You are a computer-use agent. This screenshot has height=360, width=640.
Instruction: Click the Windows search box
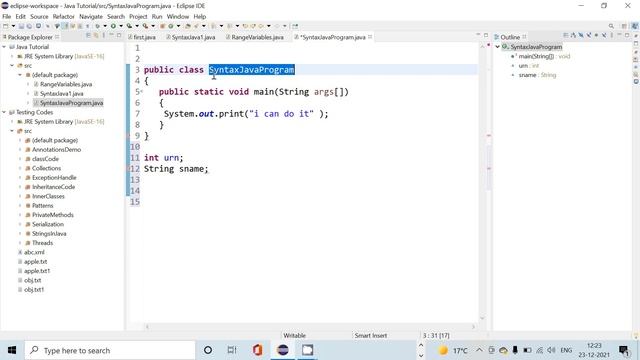click(110, 350)
